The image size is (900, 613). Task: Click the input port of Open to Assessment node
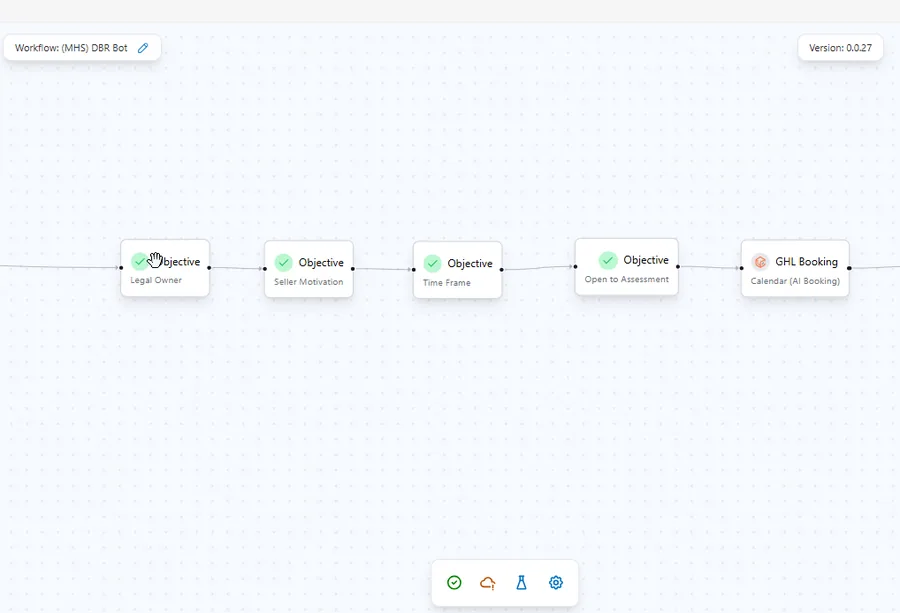coord(575,266)
